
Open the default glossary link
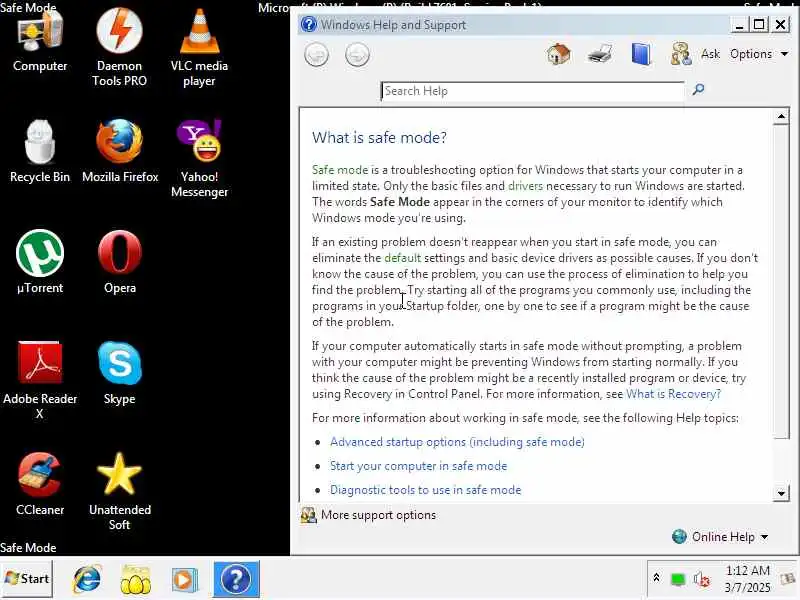click(x=403, y=258)
